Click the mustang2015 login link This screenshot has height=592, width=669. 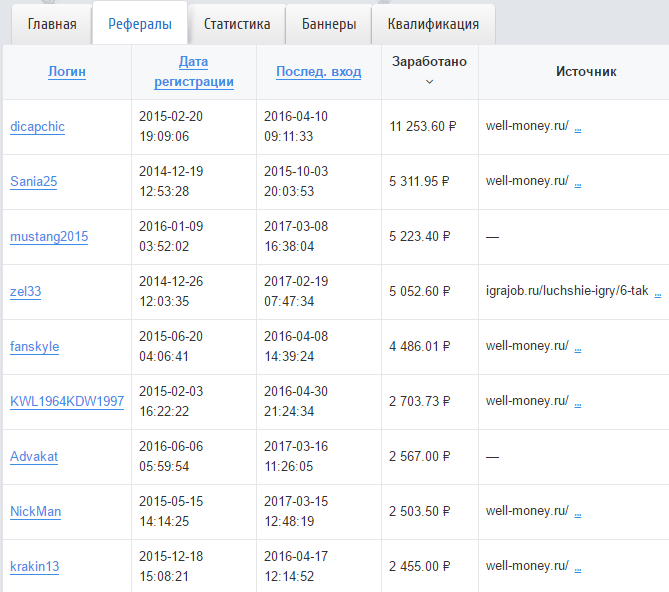[x=49, y=237]
